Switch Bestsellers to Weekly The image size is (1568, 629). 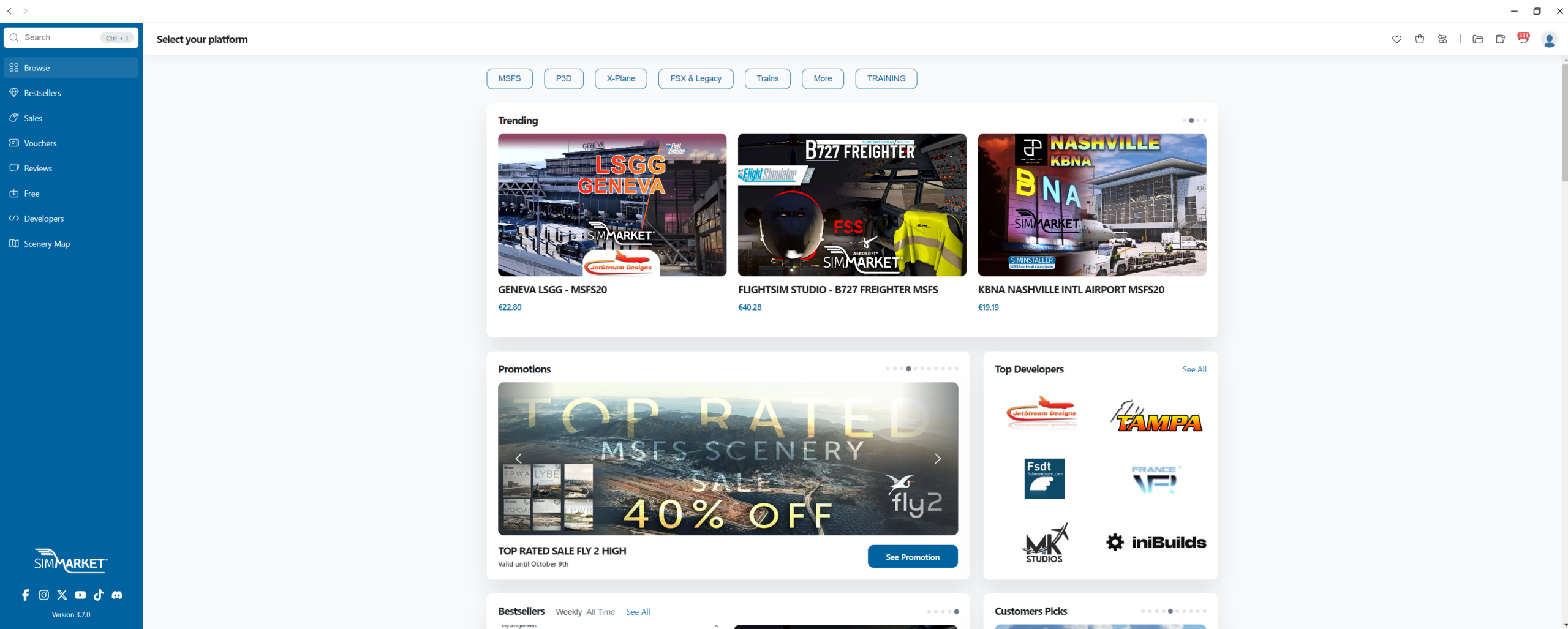click(x=568, y=612)
